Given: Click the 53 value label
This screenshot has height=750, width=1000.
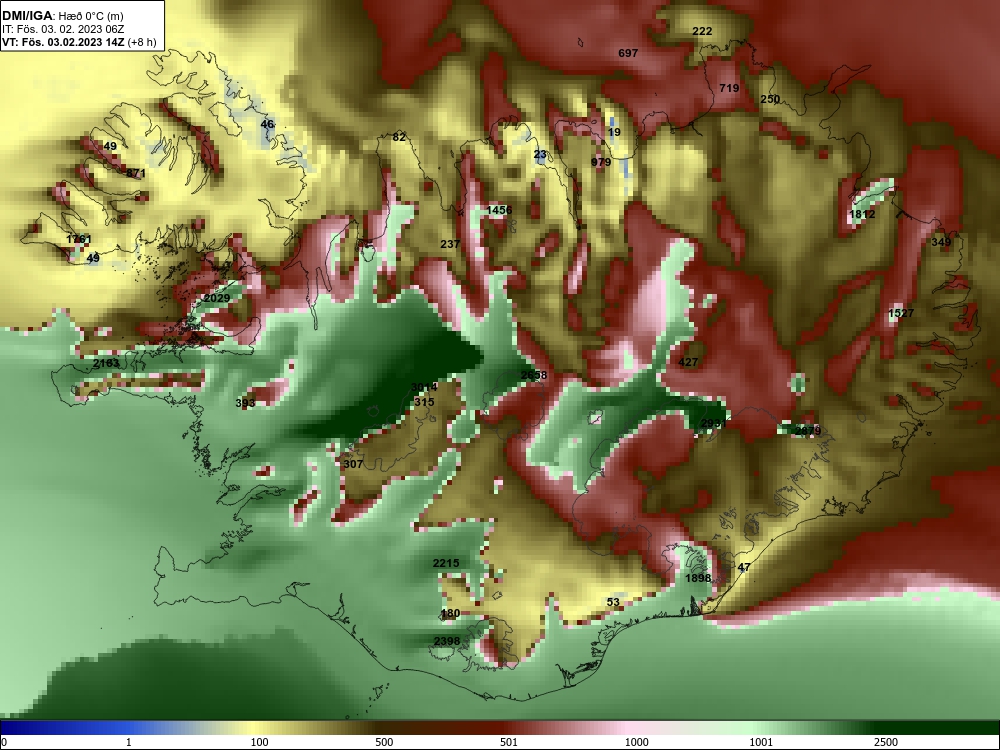Looking at the screenshot, I should 613,601.
